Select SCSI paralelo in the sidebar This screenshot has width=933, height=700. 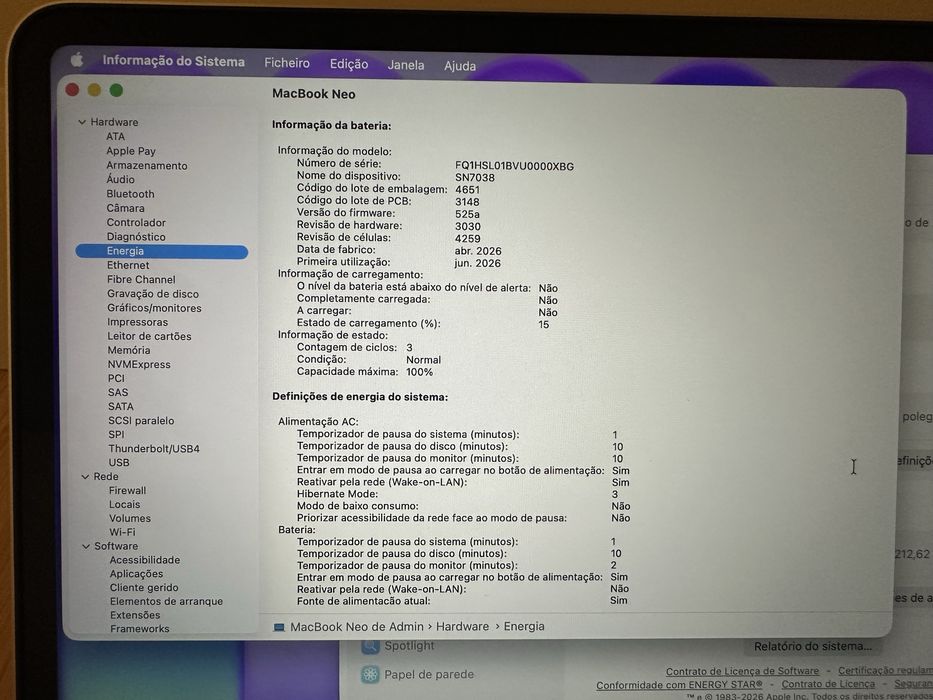tap(141, 421)
